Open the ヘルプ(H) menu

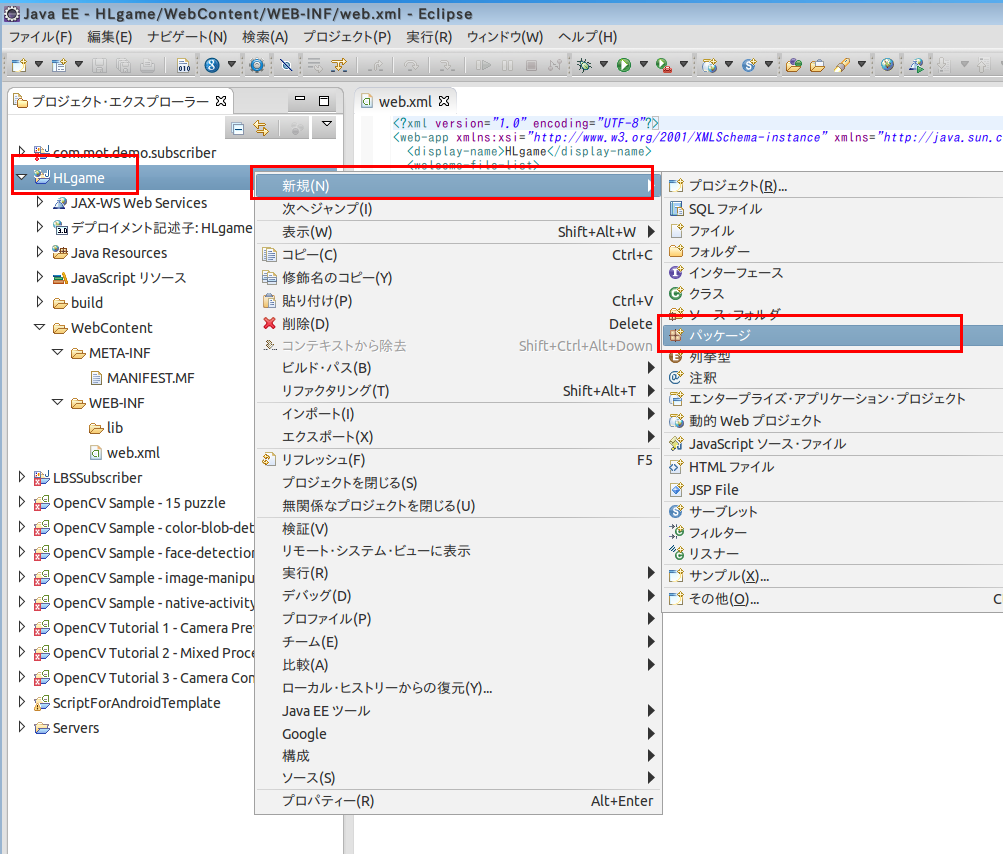[588, 37]
